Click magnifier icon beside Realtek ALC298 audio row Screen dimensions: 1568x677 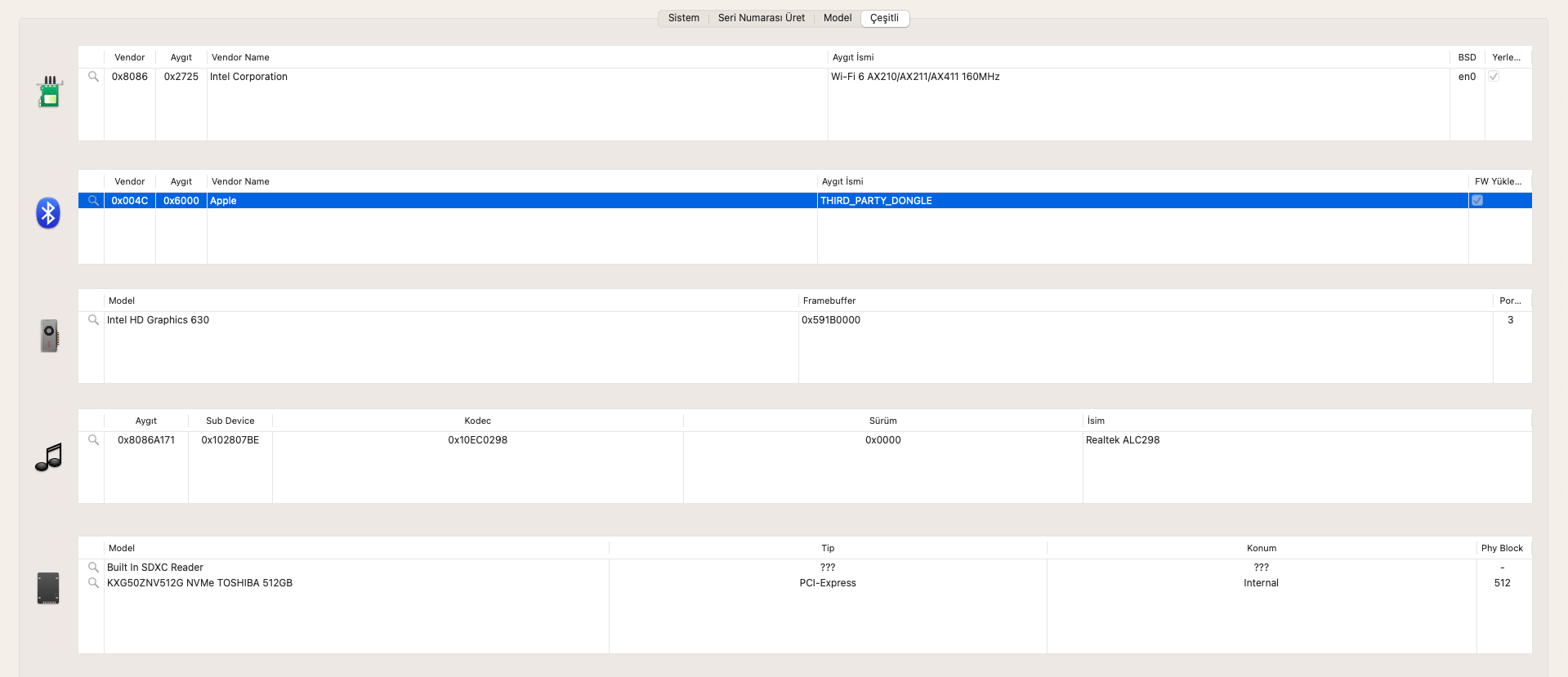(x=93, y=440)
